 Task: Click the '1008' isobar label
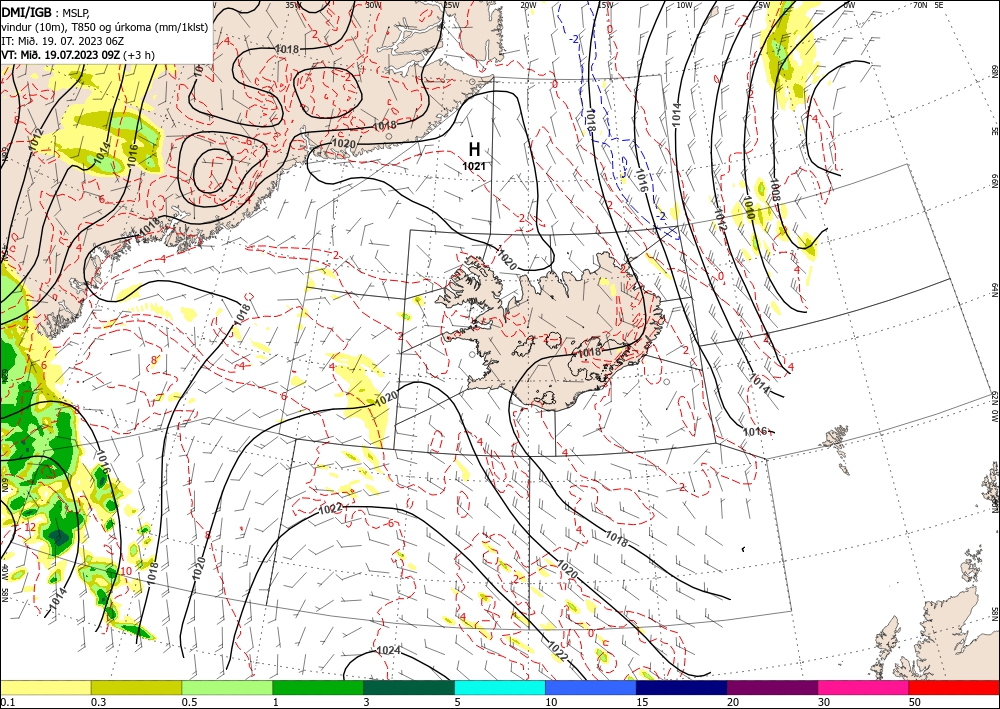point(774,190)
